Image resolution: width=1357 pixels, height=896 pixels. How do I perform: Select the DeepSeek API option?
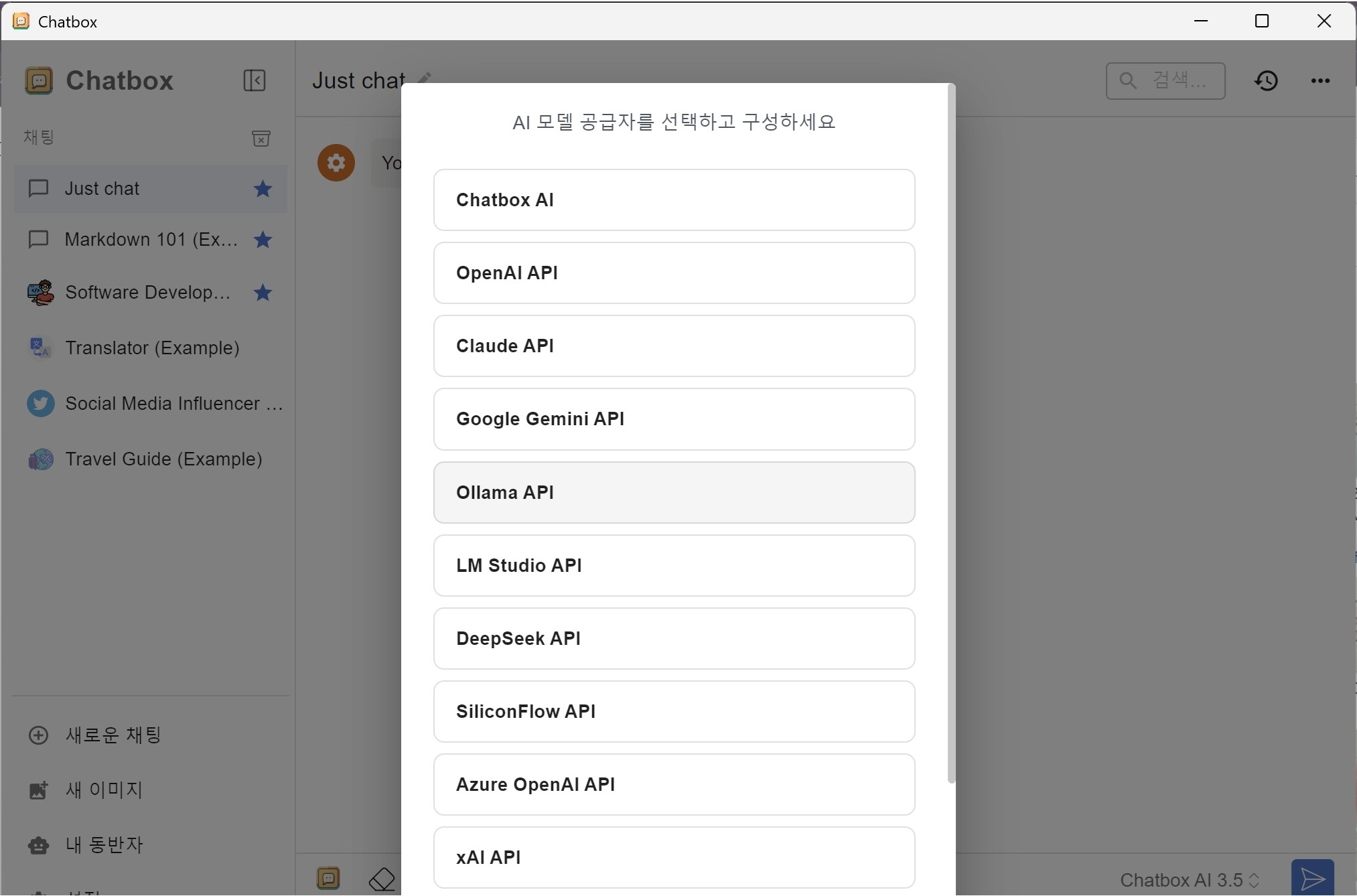pos(673,638)
